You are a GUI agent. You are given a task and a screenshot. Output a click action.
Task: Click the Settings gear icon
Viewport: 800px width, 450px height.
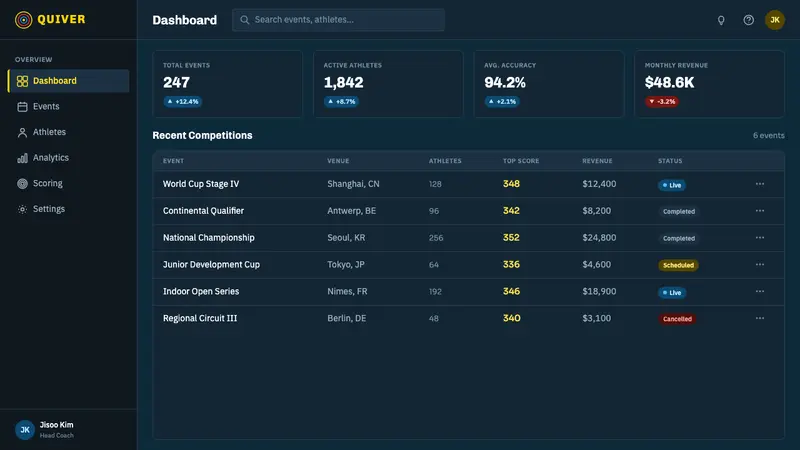point(22,209)
